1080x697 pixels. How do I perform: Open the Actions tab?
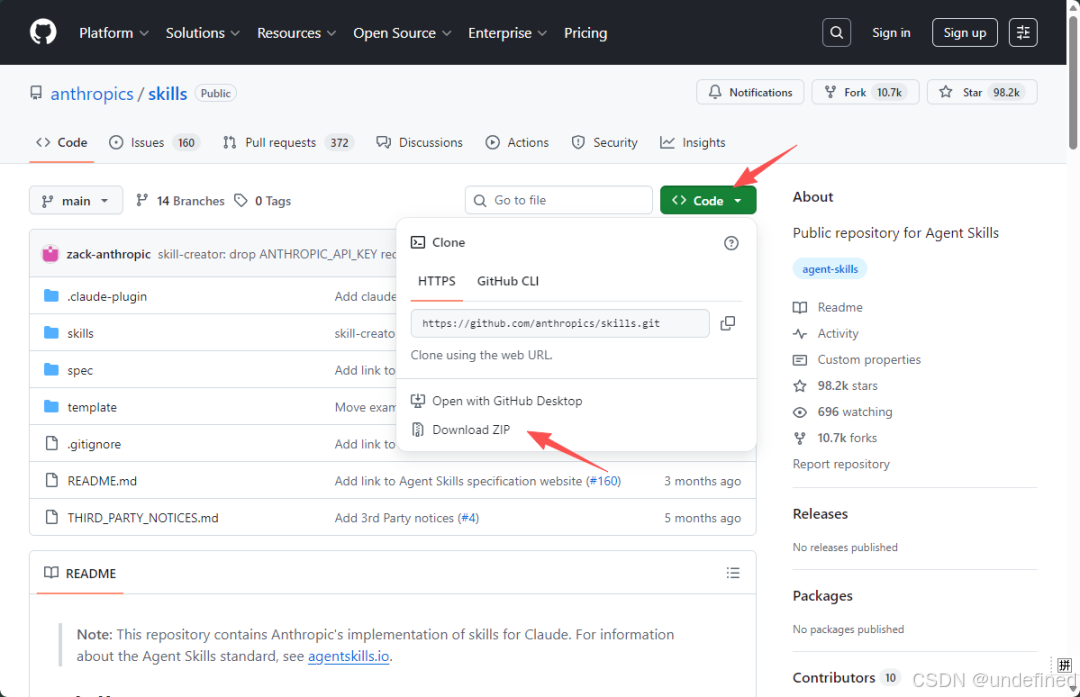pos(517,143)
